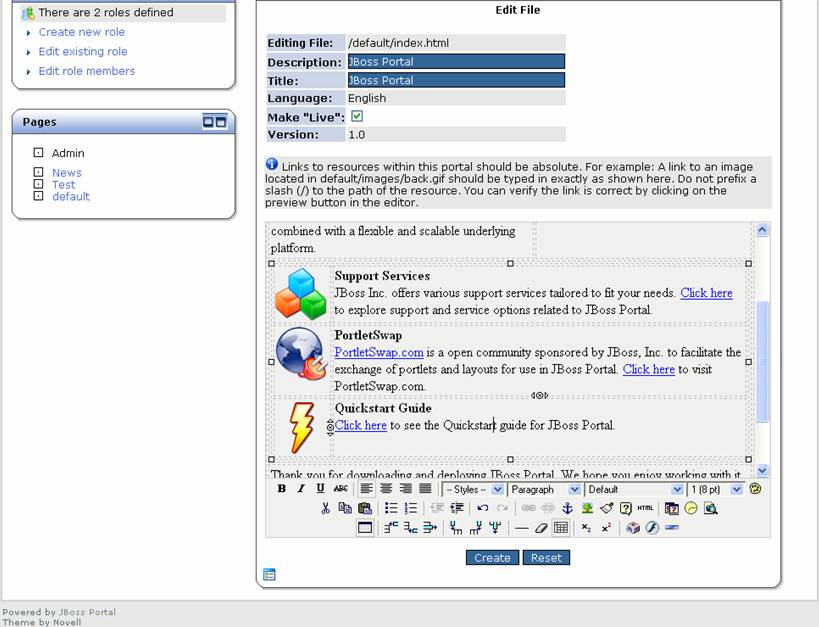Open the text color palette icon
This screenshot has height=627, width=819.
click(755, 489)
